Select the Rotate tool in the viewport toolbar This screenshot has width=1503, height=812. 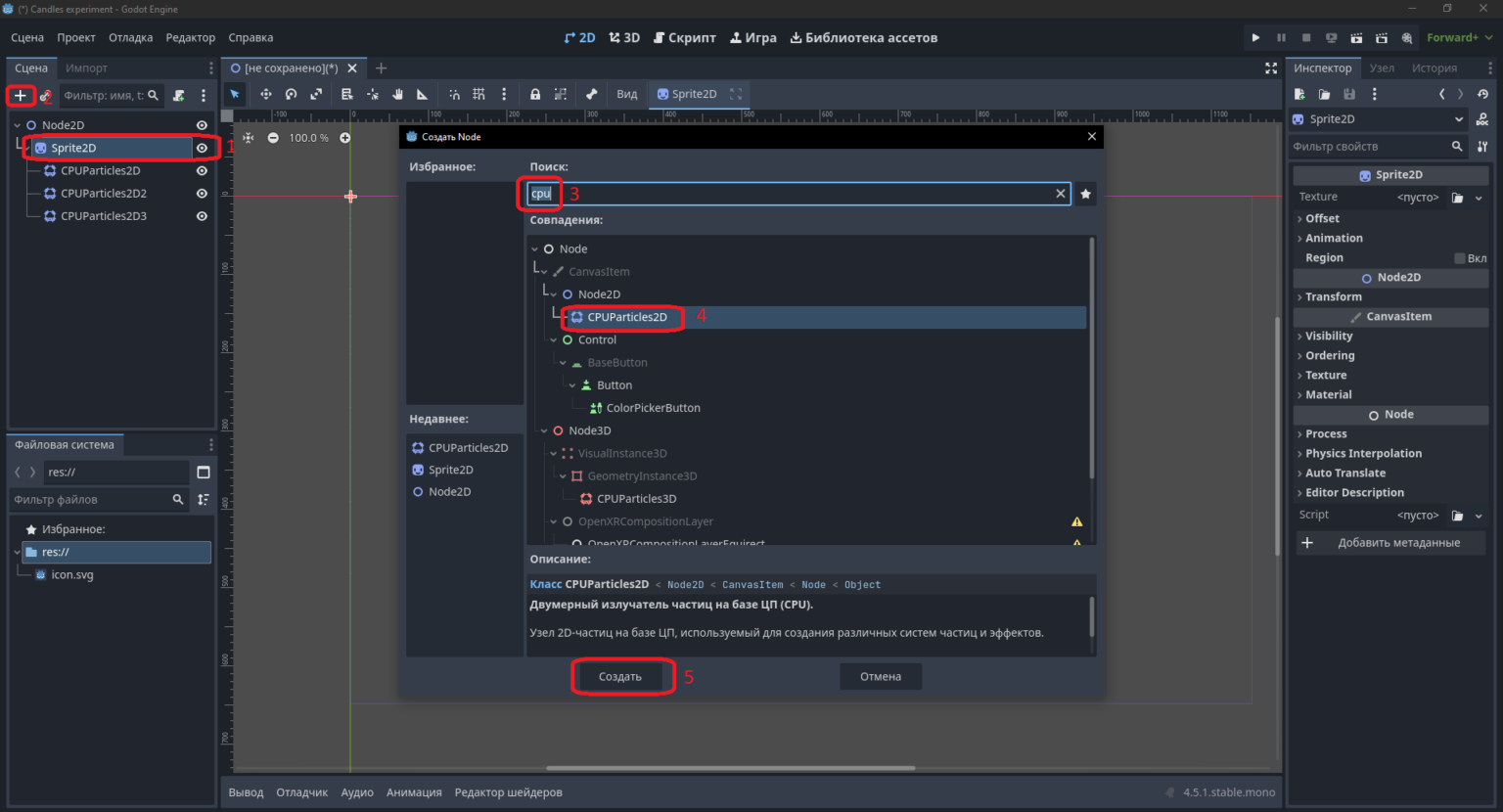[x=291, y=94]
